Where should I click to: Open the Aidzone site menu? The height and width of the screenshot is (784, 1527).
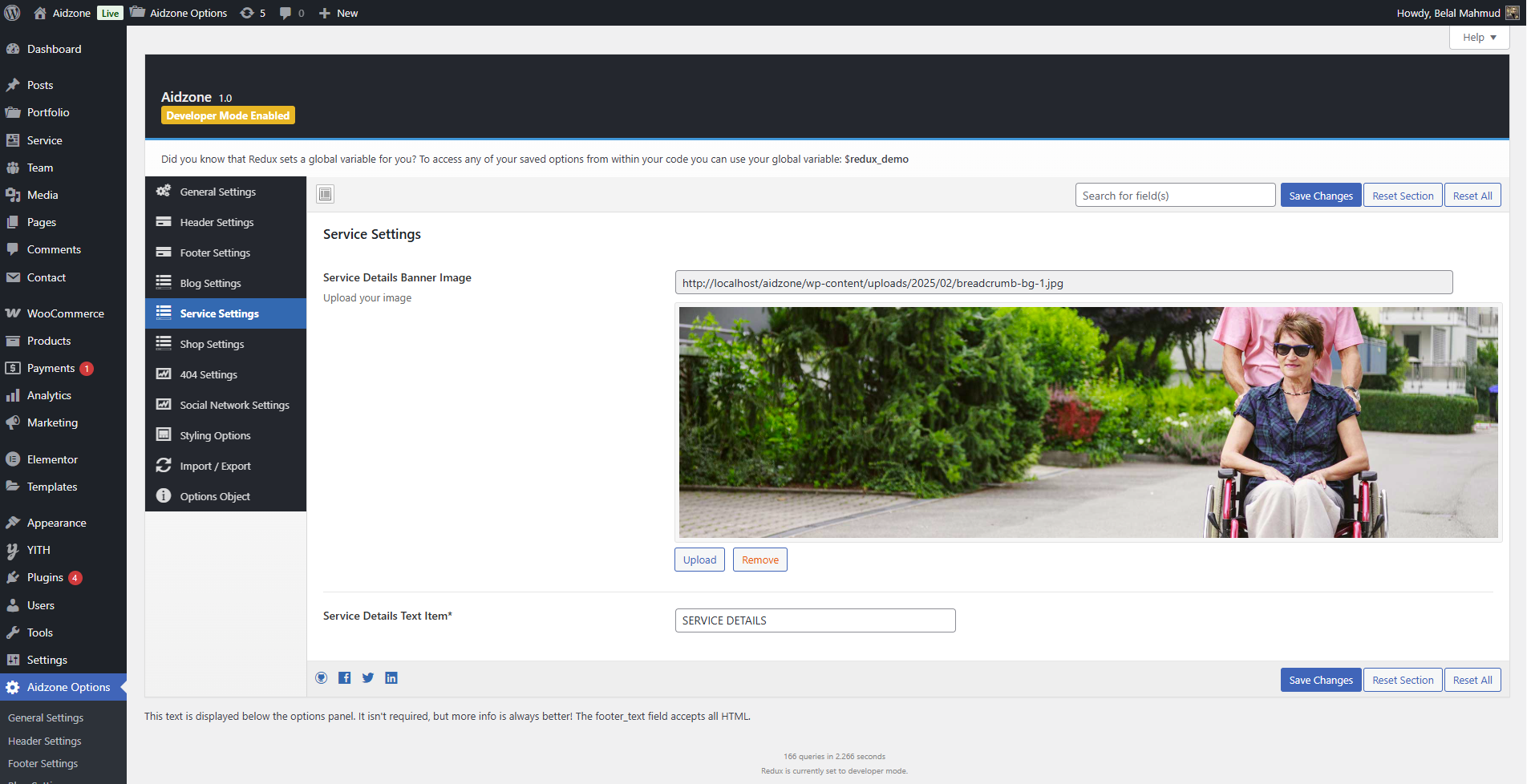click(71, 13)
